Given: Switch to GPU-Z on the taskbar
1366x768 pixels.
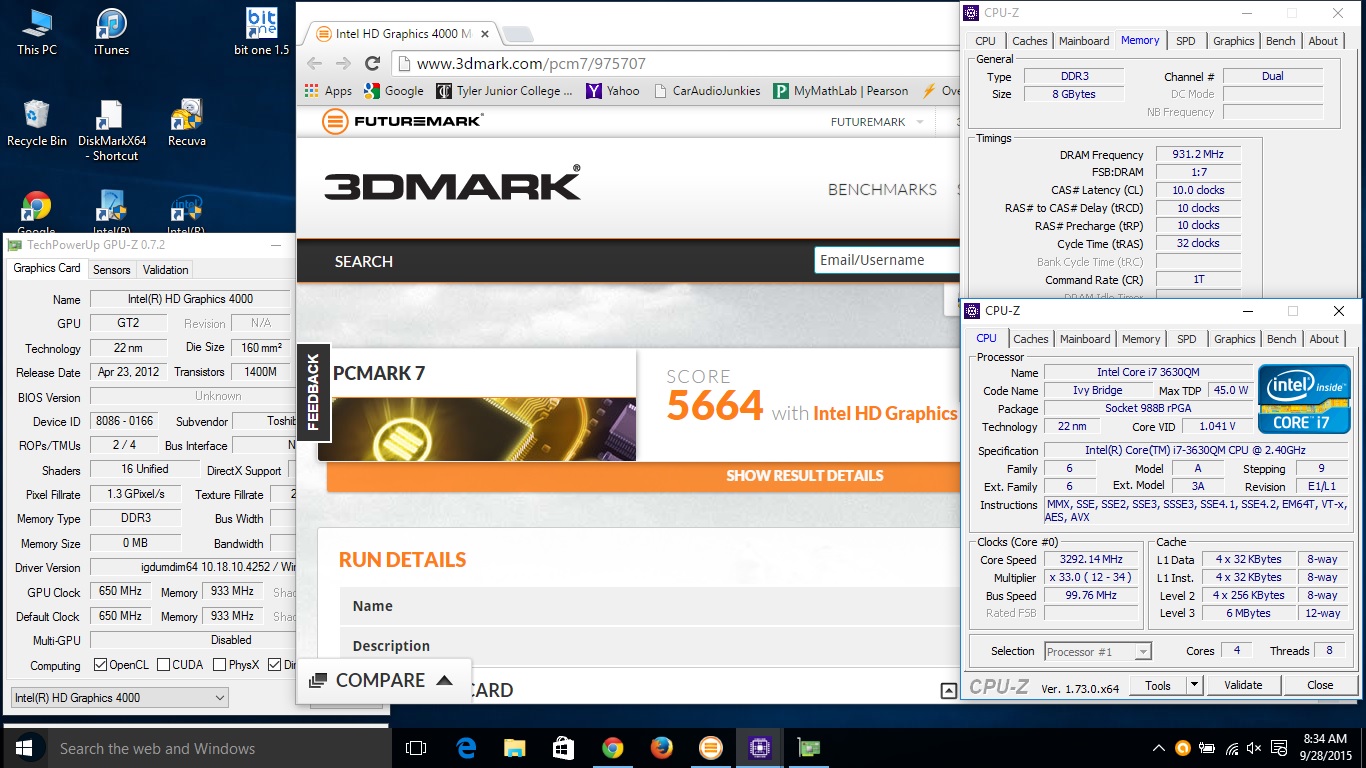Looking at the screenshot, I should (808, 748).
